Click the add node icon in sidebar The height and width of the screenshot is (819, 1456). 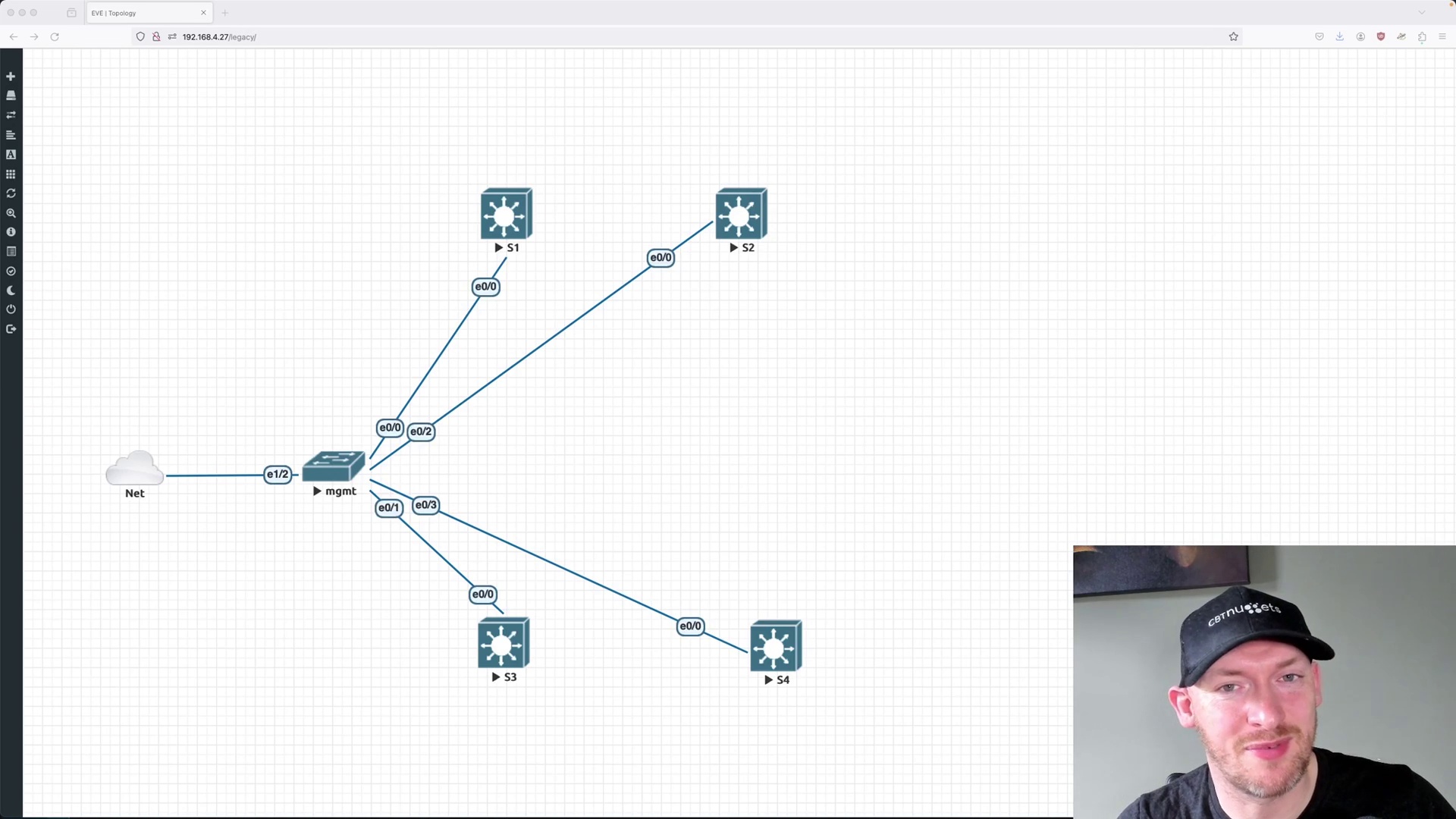coord(11,75)
